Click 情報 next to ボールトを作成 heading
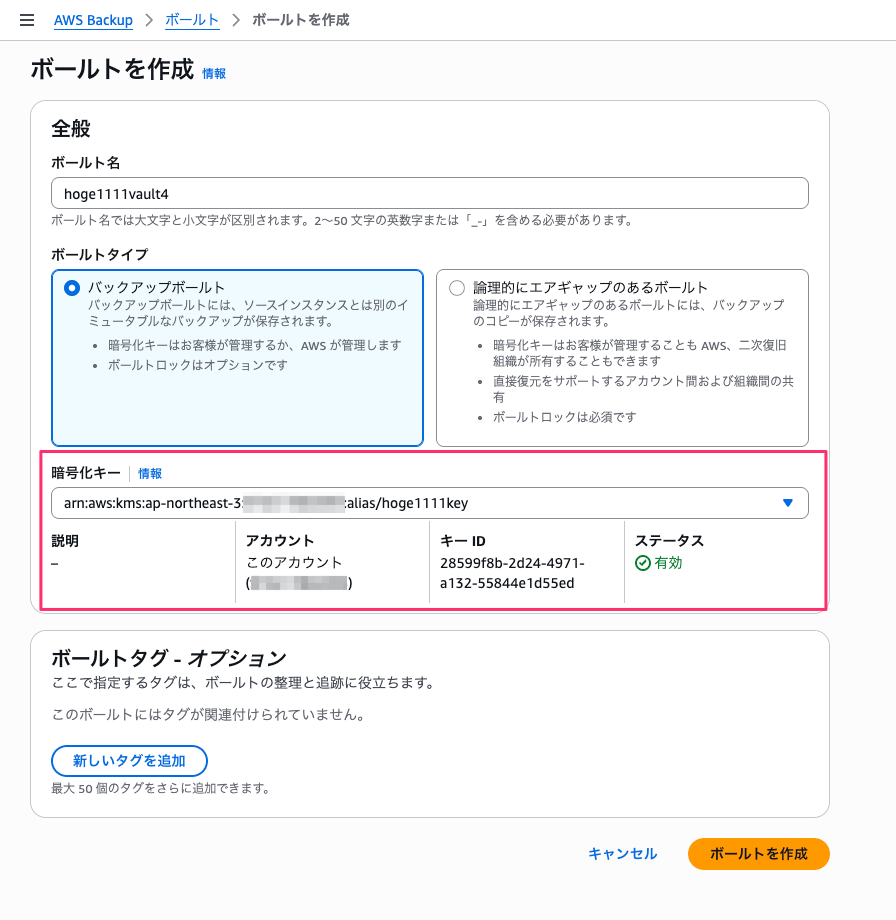 [213, 72]
